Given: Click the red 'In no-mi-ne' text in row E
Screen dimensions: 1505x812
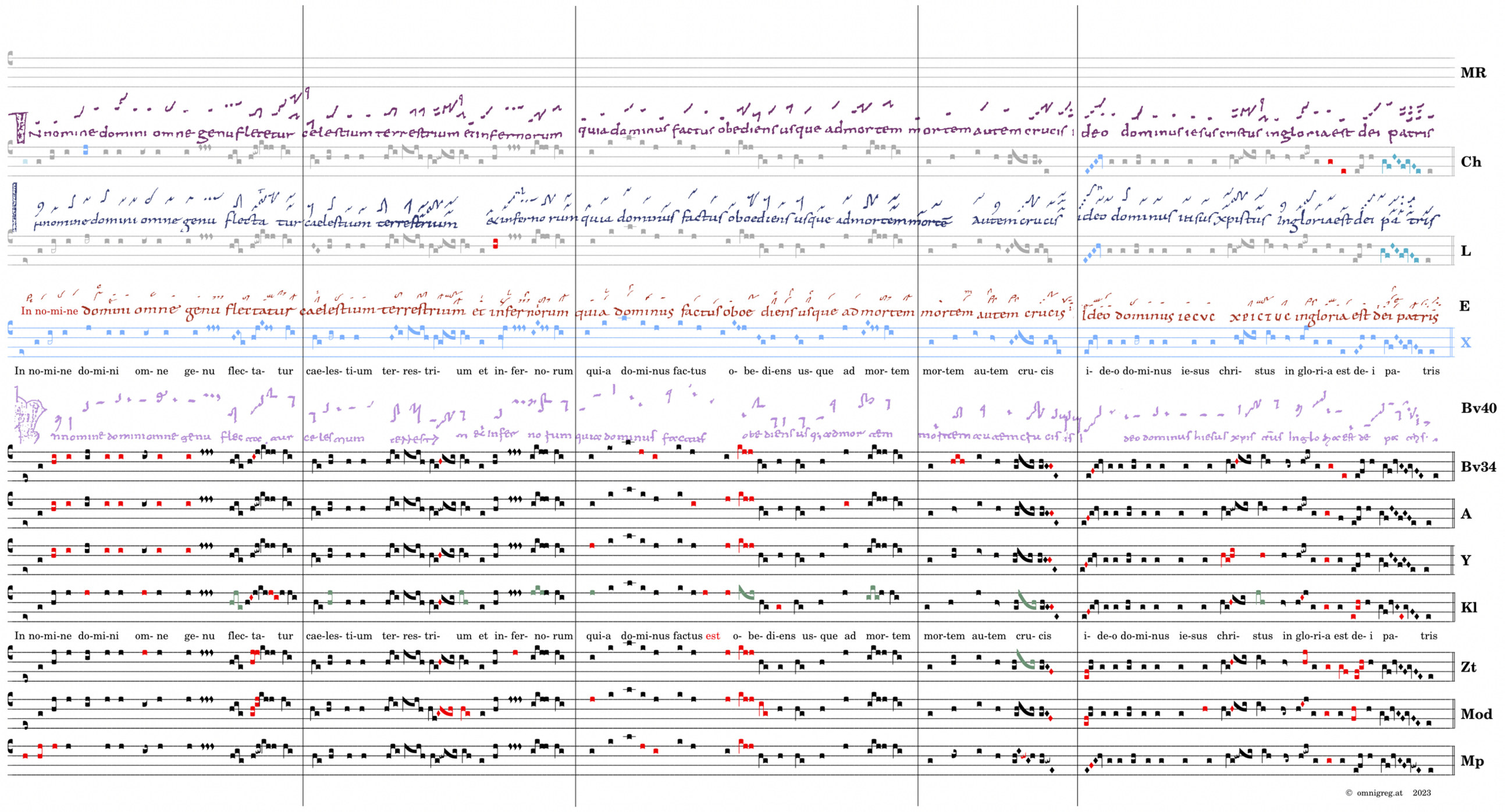Looking at the screenshot, I should click(x=49, y=311).
